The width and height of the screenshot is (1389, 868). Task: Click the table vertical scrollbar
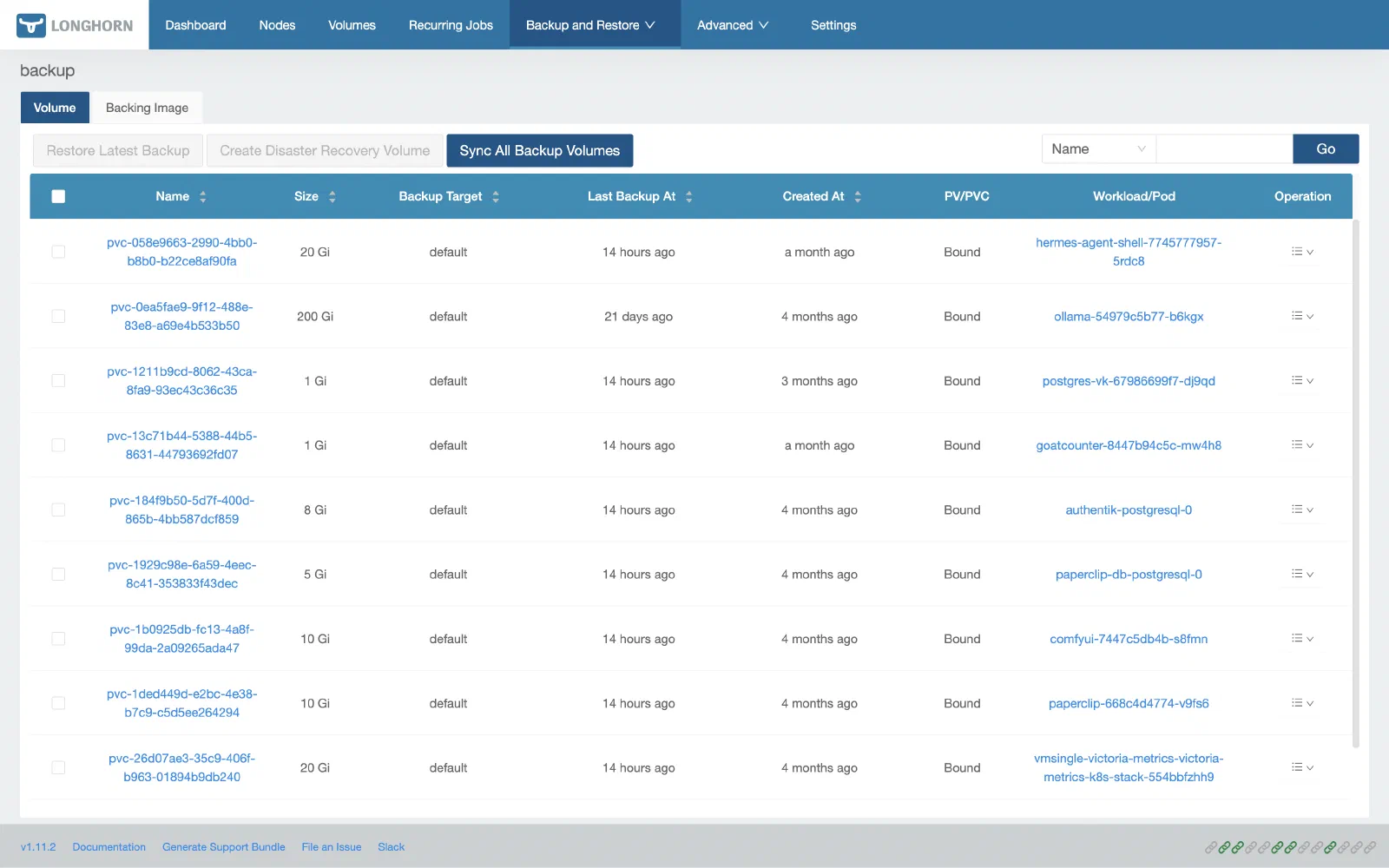click(x=1356, y=483)
